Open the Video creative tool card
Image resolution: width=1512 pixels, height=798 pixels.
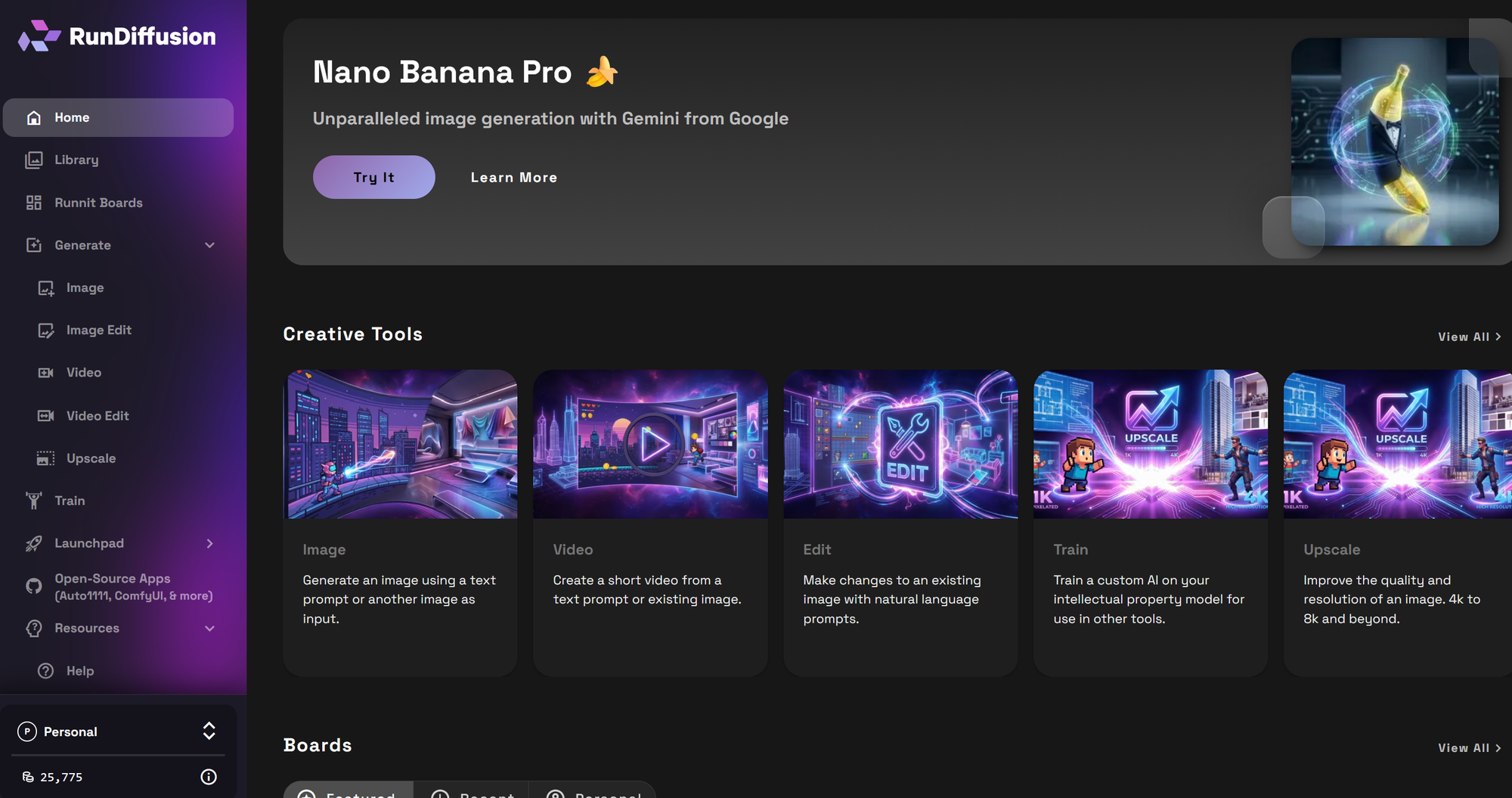pos(651,523)
